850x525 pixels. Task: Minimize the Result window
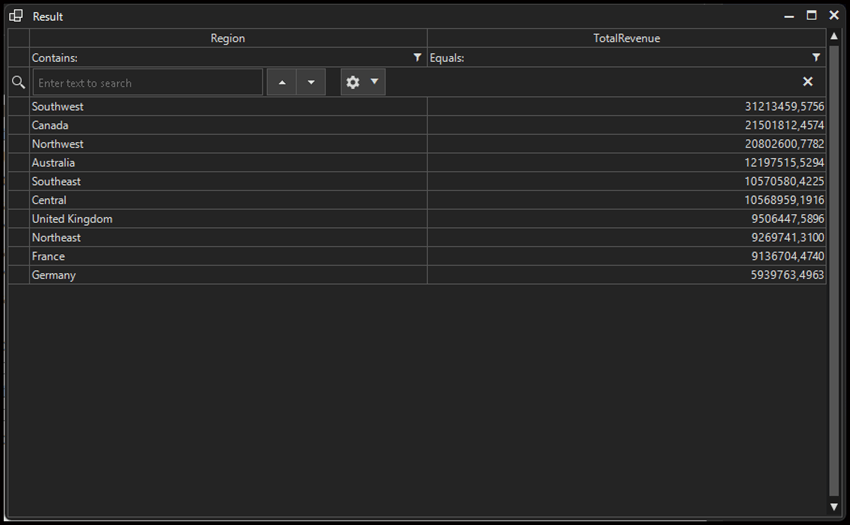(x=790, y=16)
